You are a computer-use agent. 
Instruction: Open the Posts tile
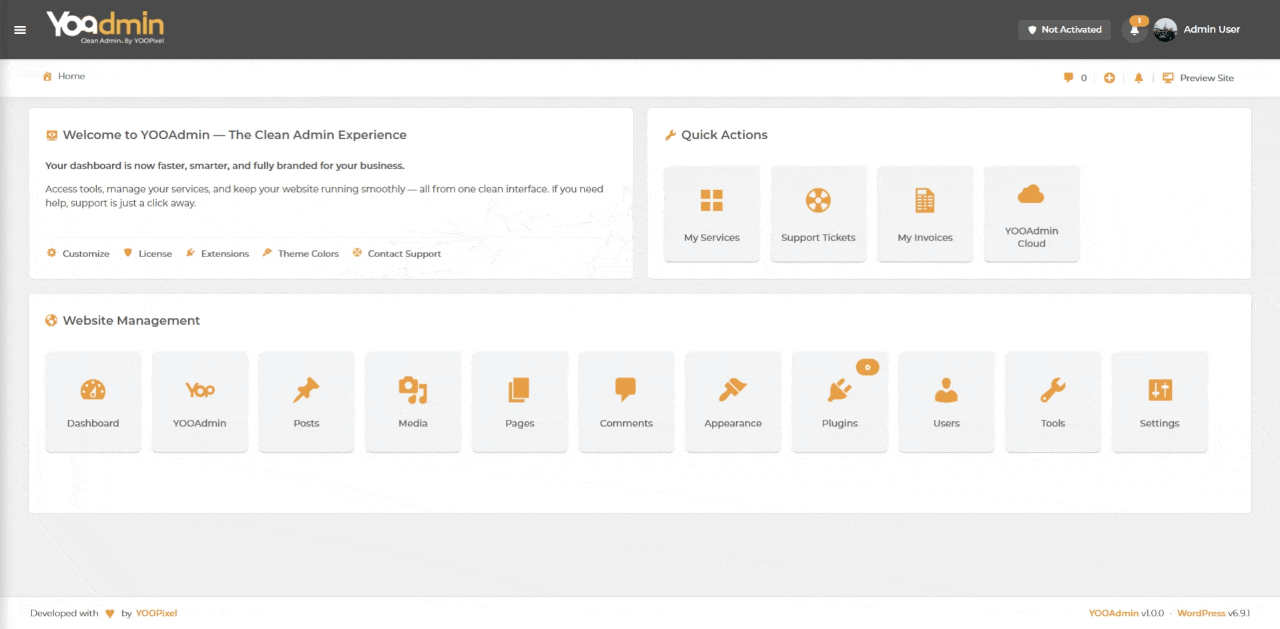(306, 401)
